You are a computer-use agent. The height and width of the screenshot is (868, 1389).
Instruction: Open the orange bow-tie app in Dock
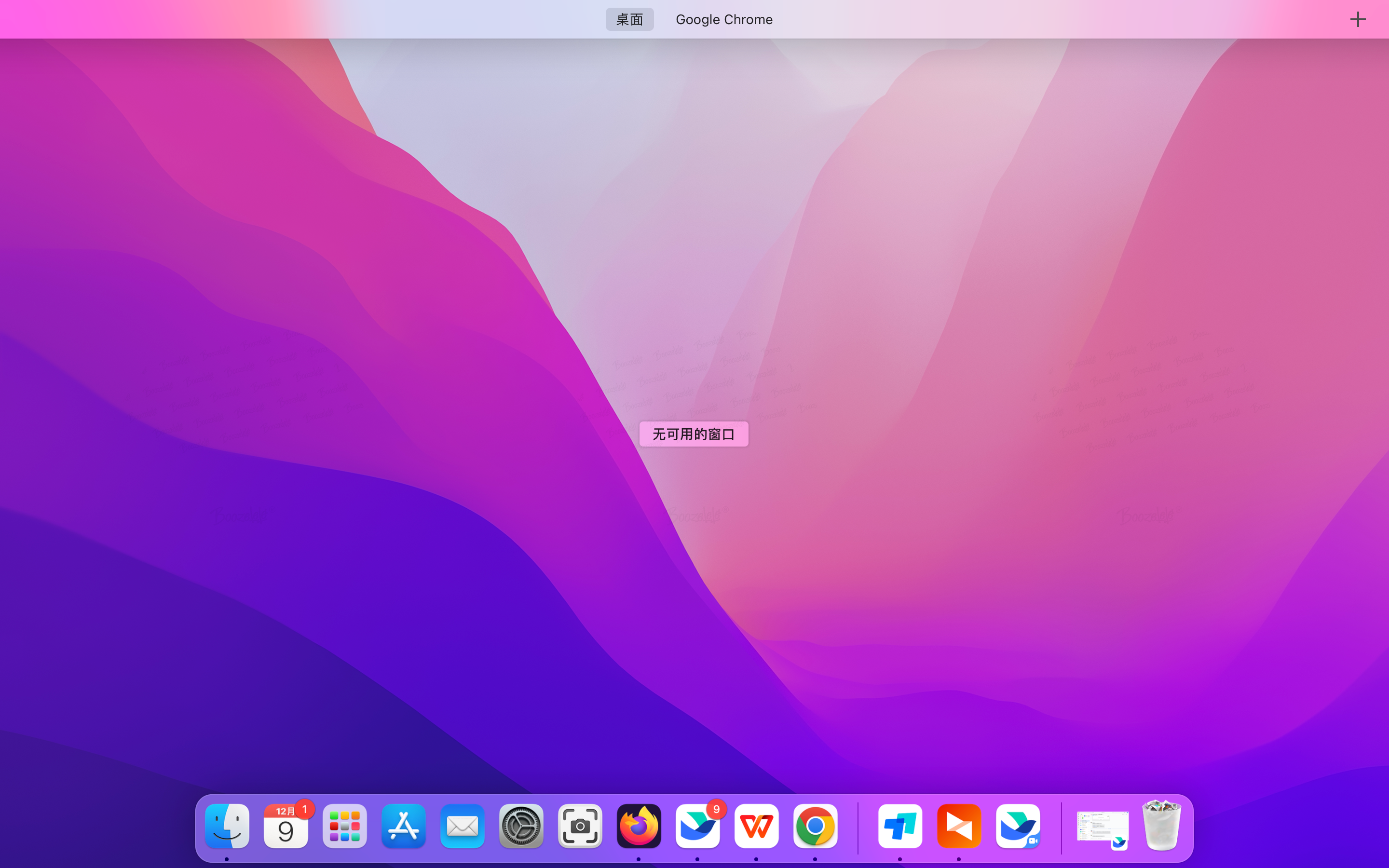coord(959,826)
